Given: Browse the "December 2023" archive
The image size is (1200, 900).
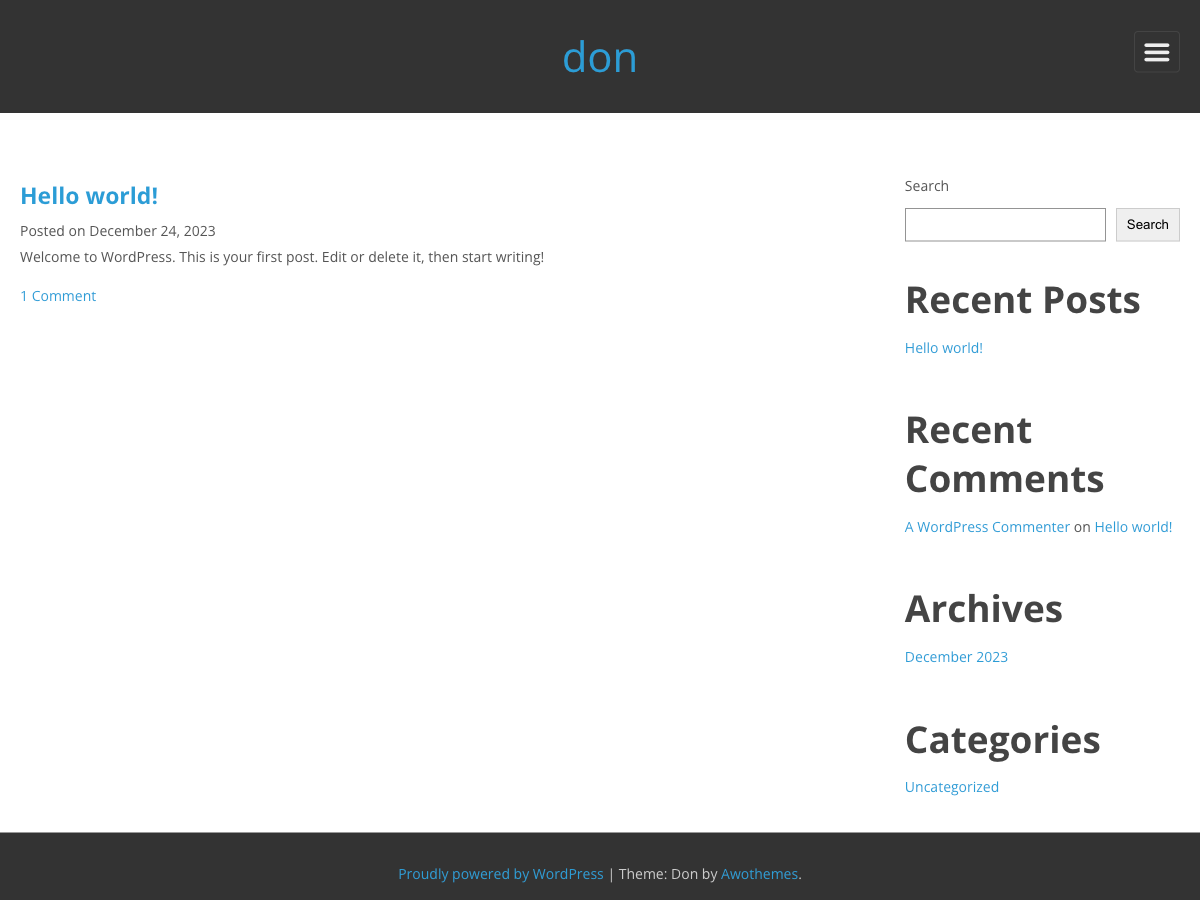Looking at the screenshot, I should (955, 656).
